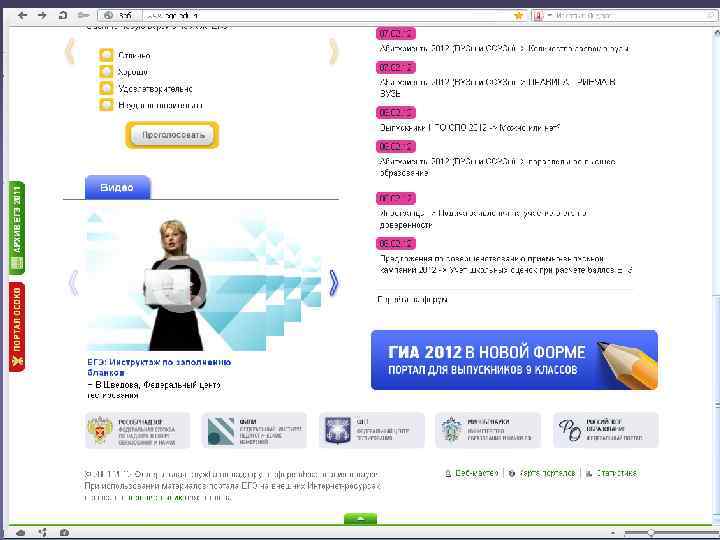Go back with the browser back arrow
720x540 pixels.
click(x=22, y=15)
